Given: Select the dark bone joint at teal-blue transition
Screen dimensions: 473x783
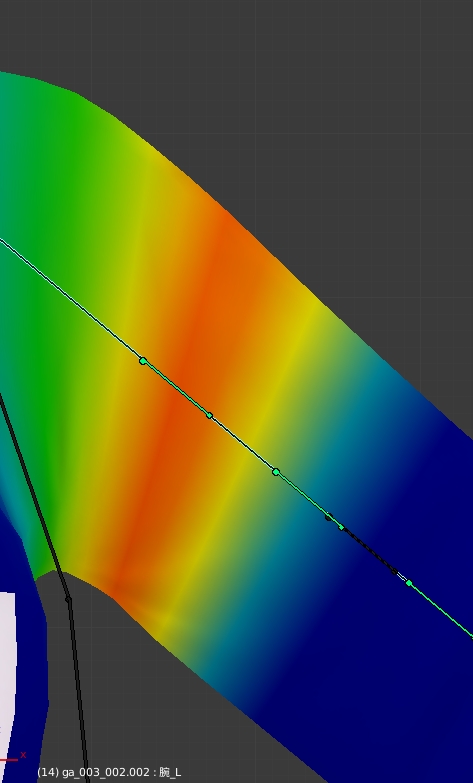Looking at the screenshot, I should click(329, 517).
